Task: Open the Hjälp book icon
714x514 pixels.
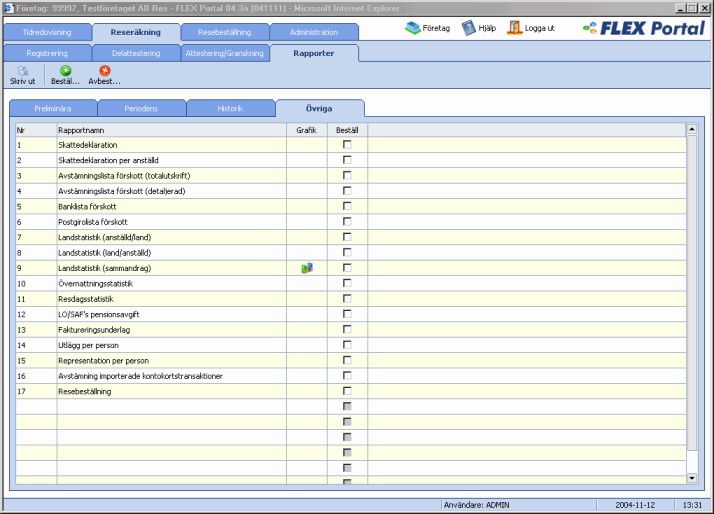Action: 469,28
